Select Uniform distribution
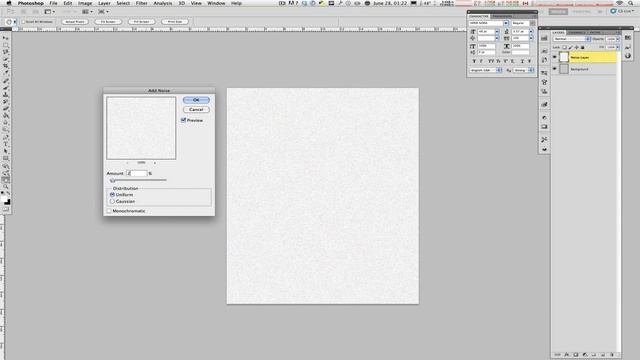 point(112,195)
